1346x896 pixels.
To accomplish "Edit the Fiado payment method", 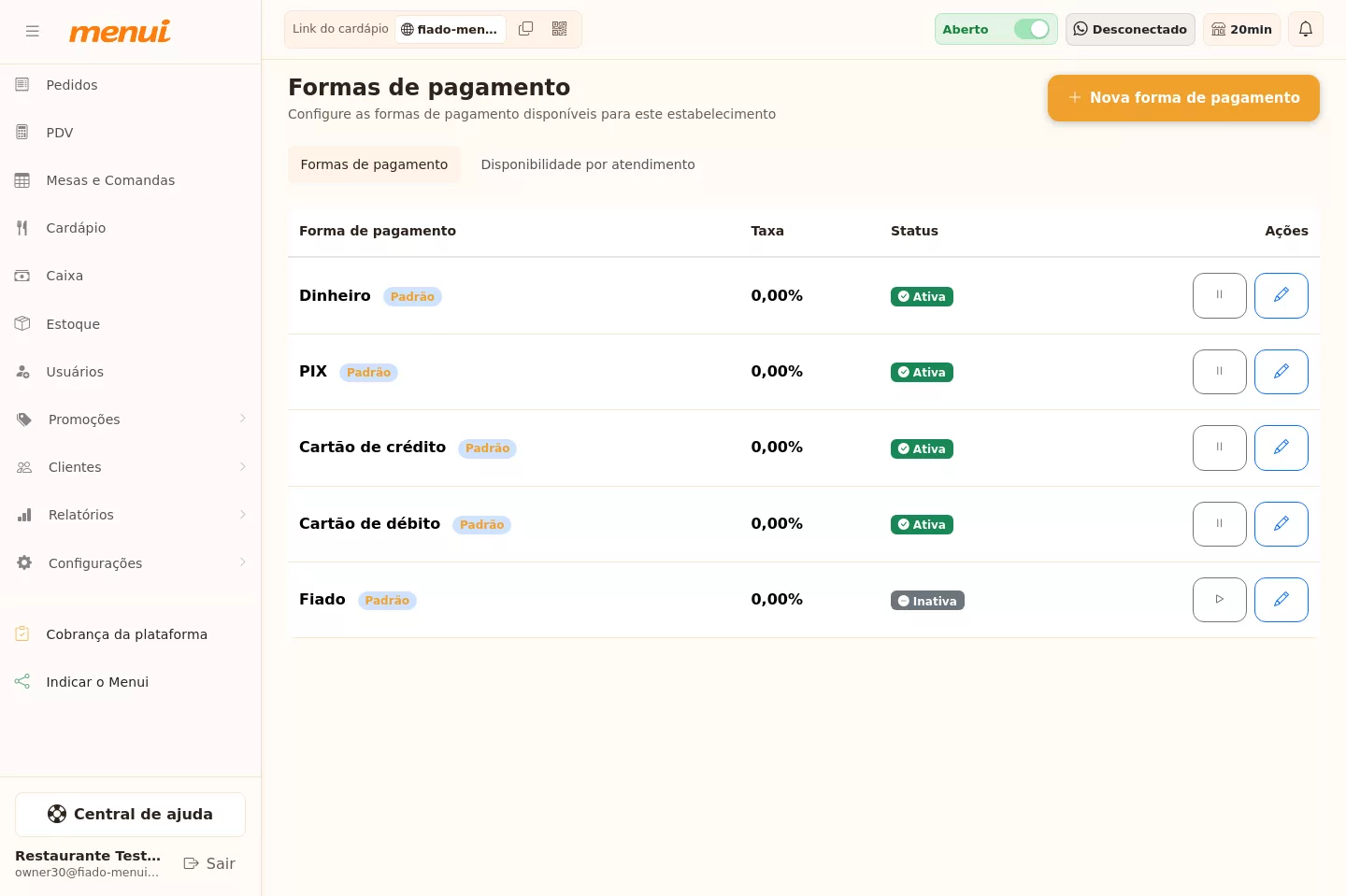I will pyautogui.click(x=1281, y=600).
